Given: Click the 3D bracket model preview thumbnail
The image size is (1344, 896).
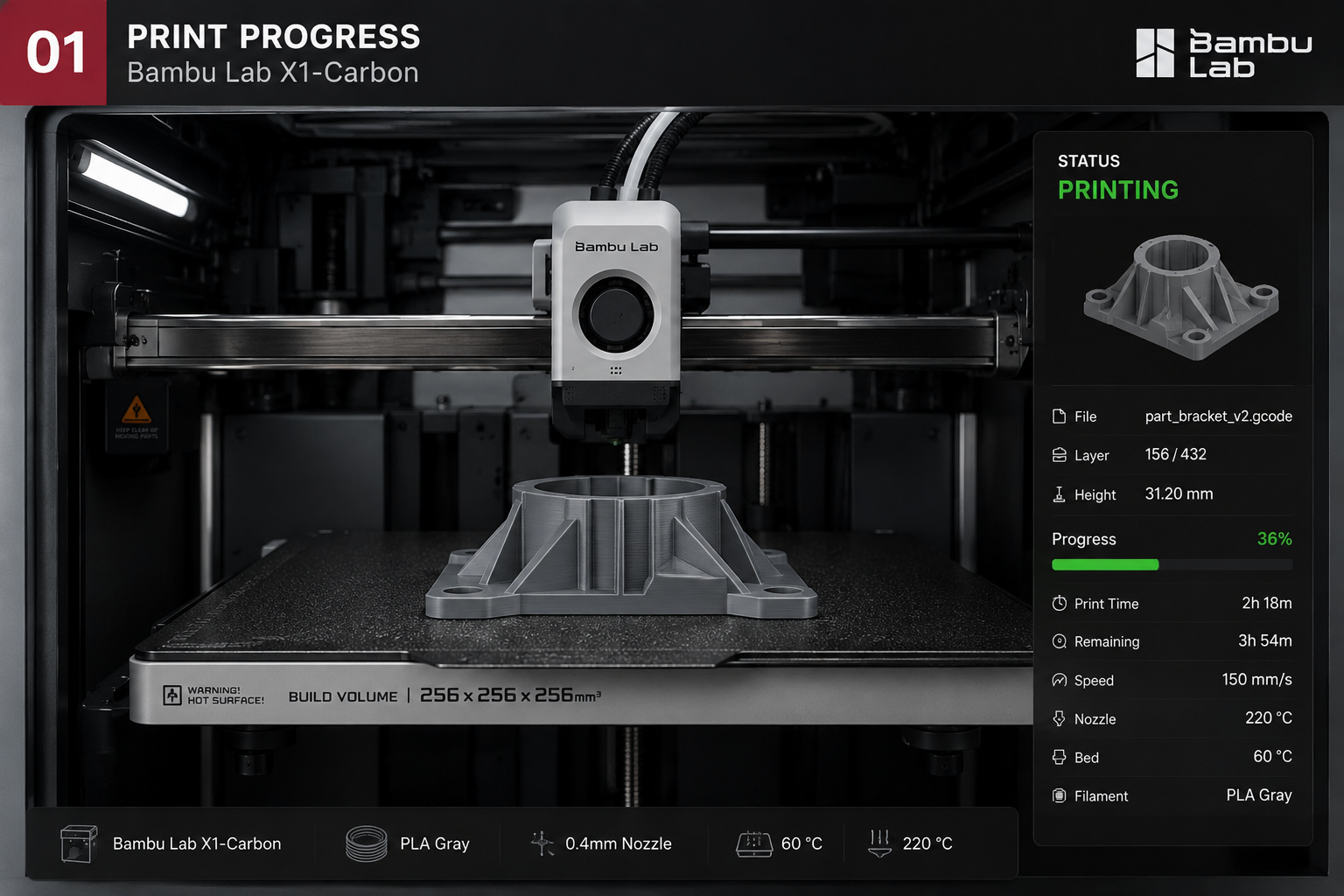Looking at the screenshot, I should click(x=1180, y=297).
